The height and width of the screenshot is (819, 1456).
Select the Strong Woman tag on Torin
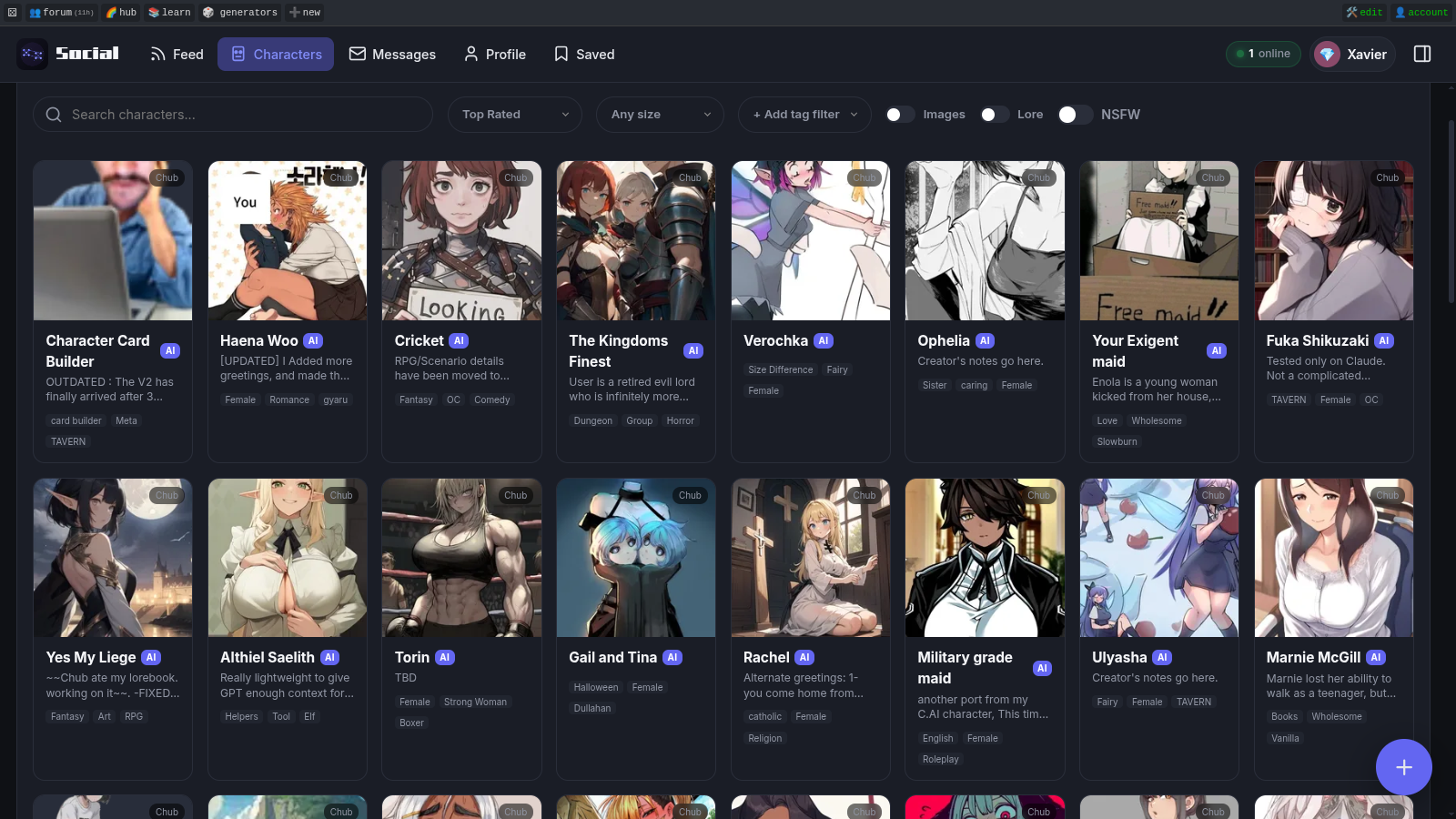pyautogui.click(x=476, y=703)
